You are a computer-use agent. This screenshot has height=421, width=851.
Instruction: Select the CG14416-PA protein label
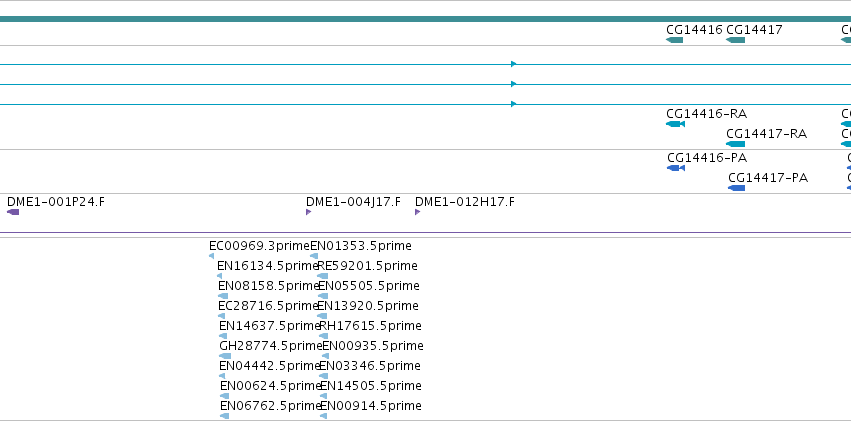point(707,158)
